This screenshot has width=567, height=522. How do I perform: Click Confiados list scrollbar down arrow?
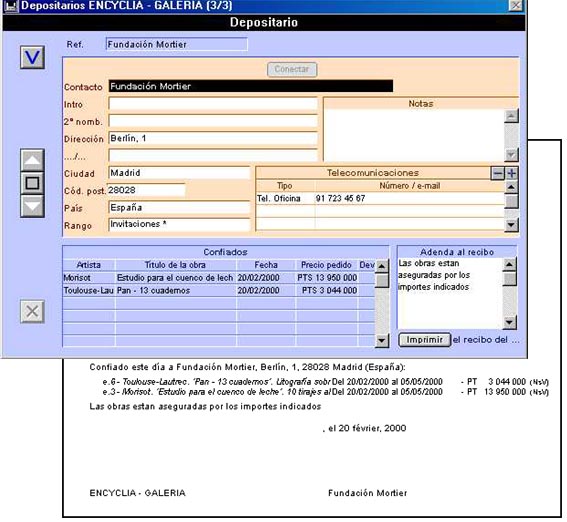382,340
